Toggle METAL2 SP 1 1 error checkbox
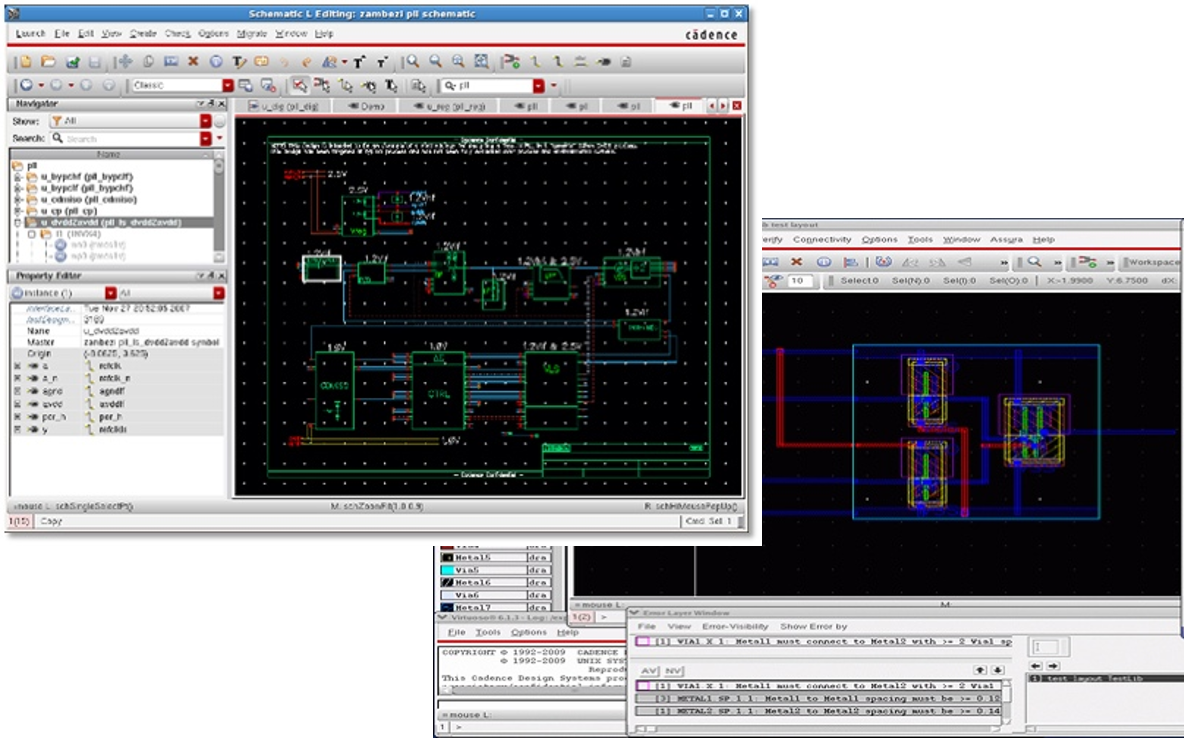 pyautogui.click(x=643, y=711)
